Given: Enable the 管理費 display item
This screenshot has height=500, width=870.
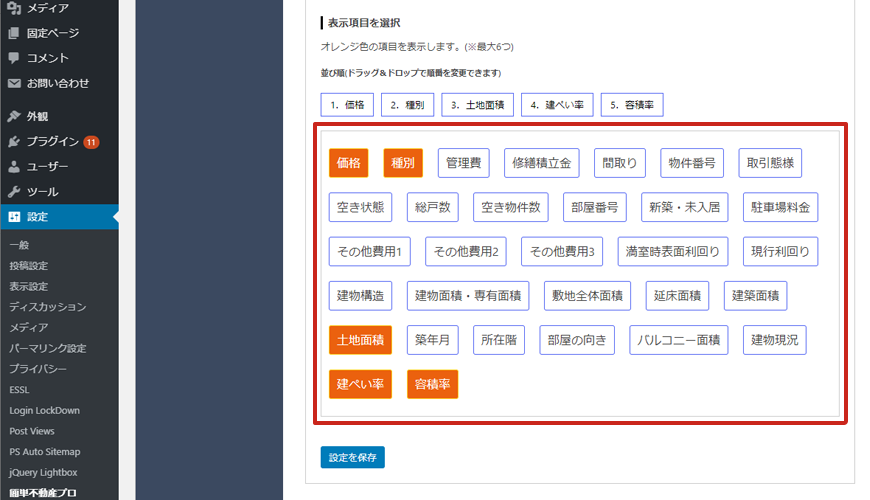Looking at the screenshot, I should click(464, 163).
